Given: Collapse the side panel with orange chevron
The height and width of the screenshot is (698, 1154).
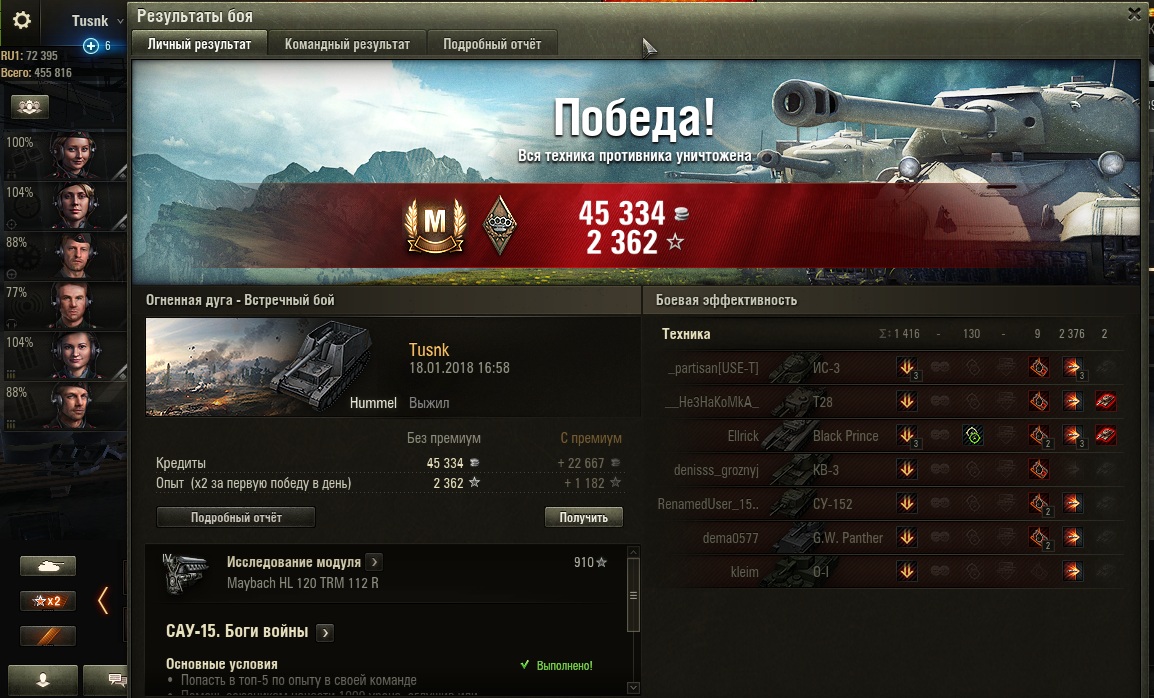Looking at the screenshot, I should coord(103,601).
